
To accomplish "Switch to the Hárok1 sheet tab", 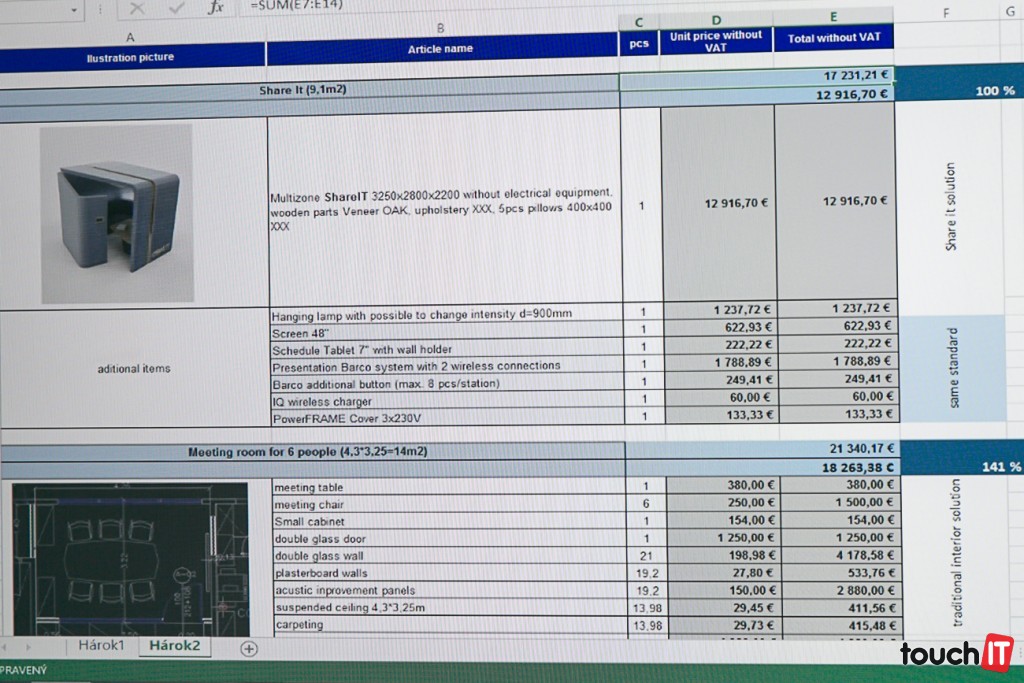I will pyautogui.click(x=101, y=645).
